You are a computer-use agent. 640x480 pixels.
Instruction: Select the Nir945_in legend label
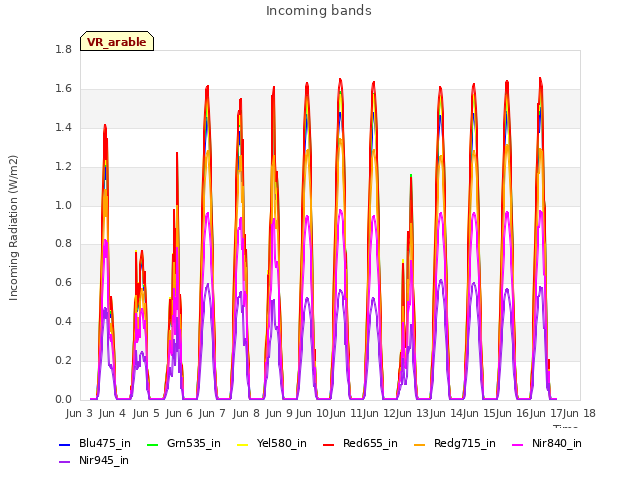tap(104, 460)
